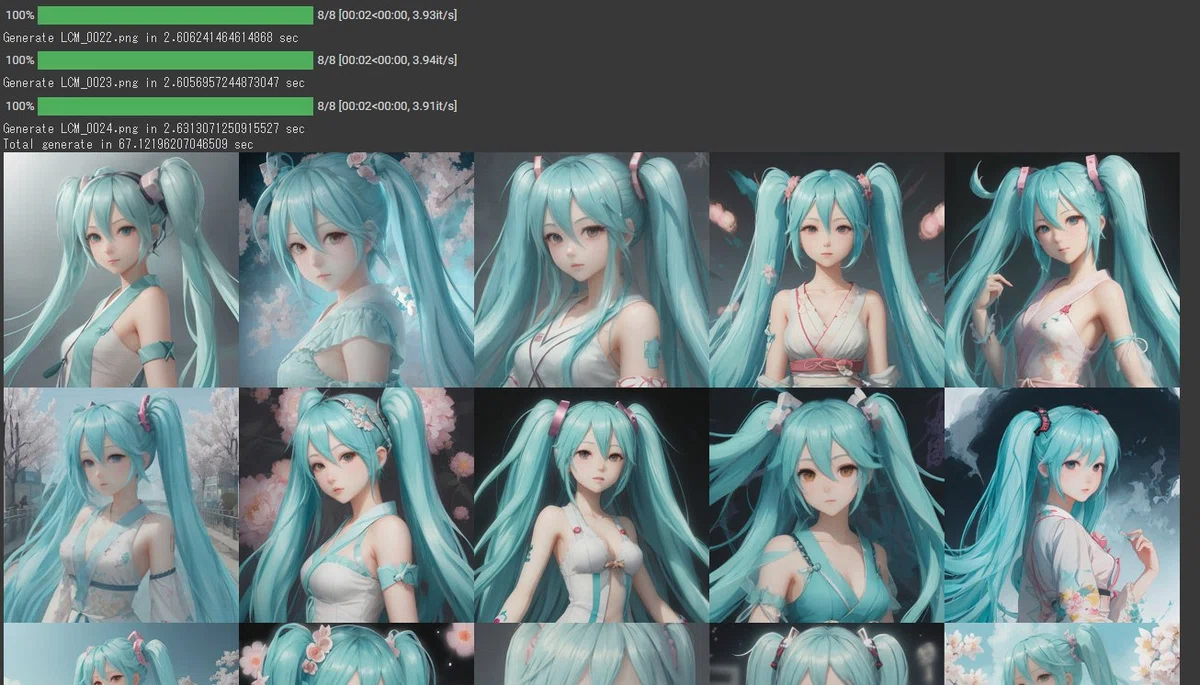Screen dimensions: 1200x685
Task: Click the 100% label beside the 3.91it/s bar
Action: pos(19,106)
